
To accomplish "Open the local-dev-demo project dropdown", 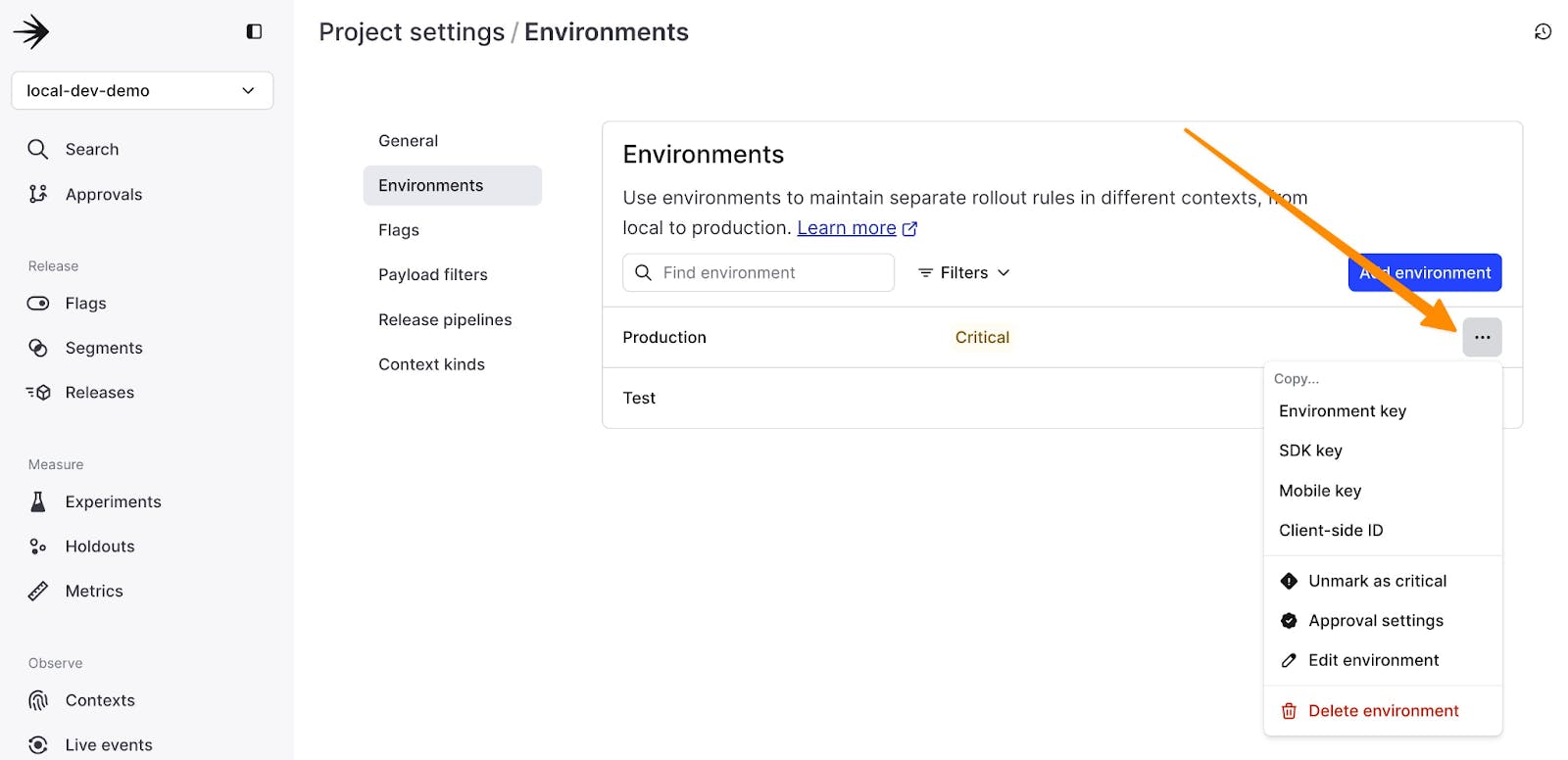I will pyautogui.click(x=142, y=90).
